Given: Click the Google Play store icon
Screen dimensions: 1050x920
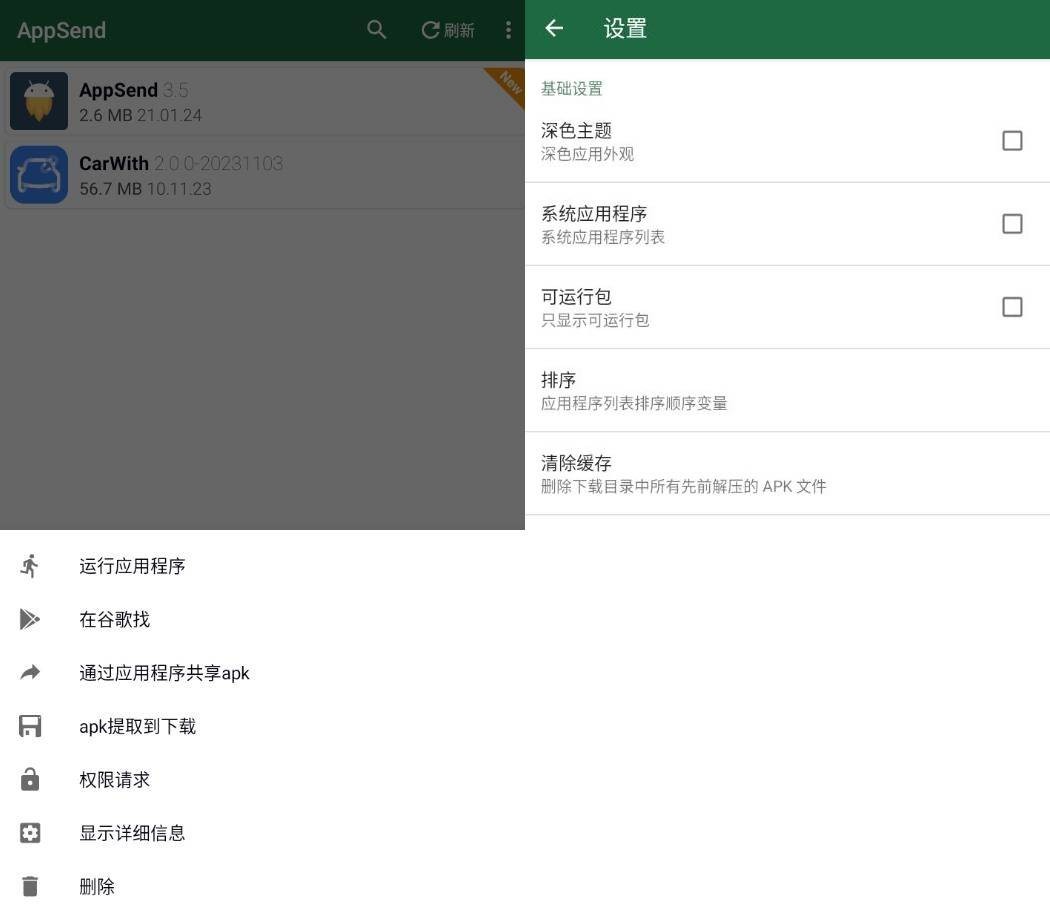Looking at the screenshot, I should click(30, 620).
